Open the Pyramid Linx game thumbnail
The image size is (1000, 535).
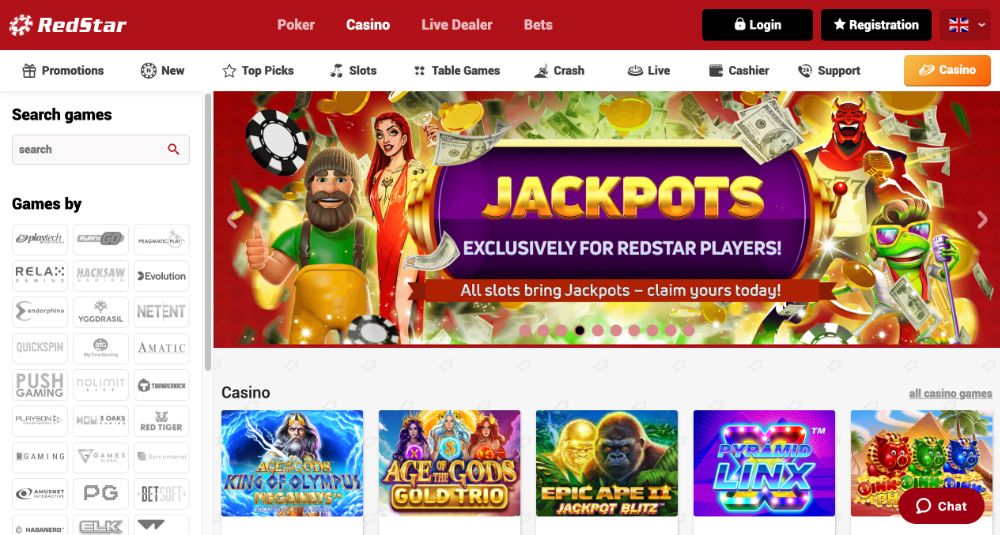[764, 463]
